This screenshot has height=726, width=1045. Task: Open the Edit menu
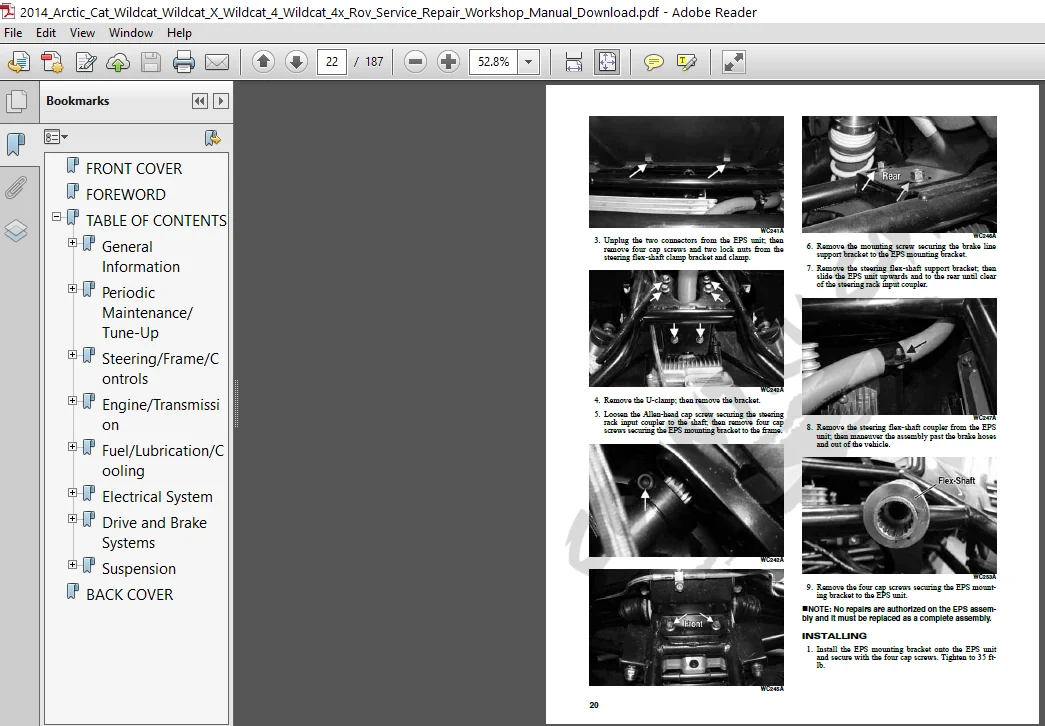[x=45, y=33]
